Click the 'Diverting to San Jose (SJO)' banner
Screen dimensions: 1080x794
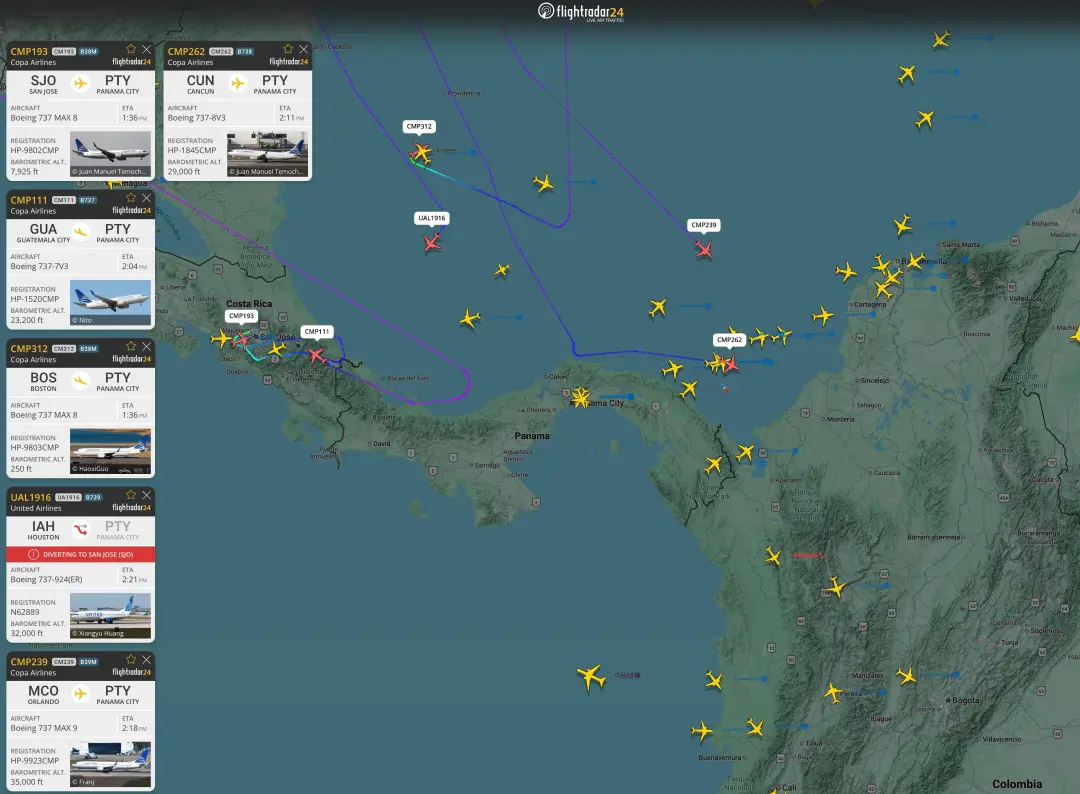81,554
